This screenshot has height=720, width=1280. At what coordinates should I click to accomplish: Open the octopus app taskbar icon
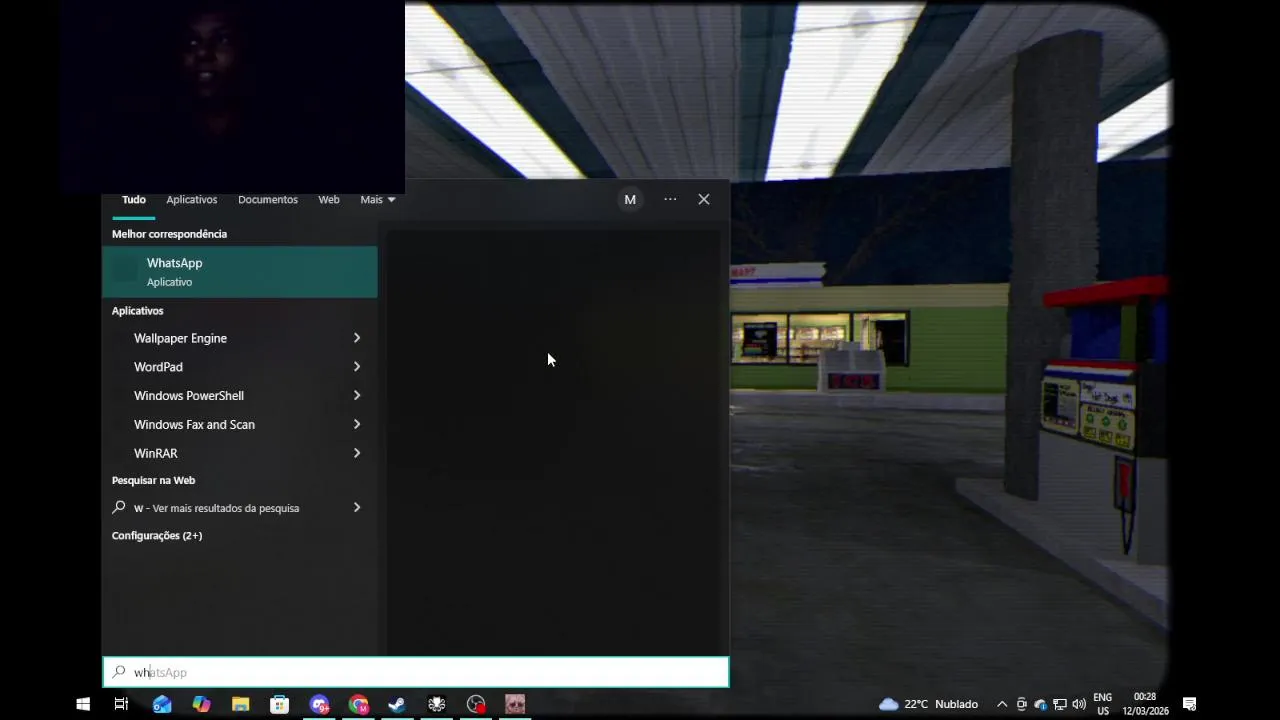pos(437,704)
